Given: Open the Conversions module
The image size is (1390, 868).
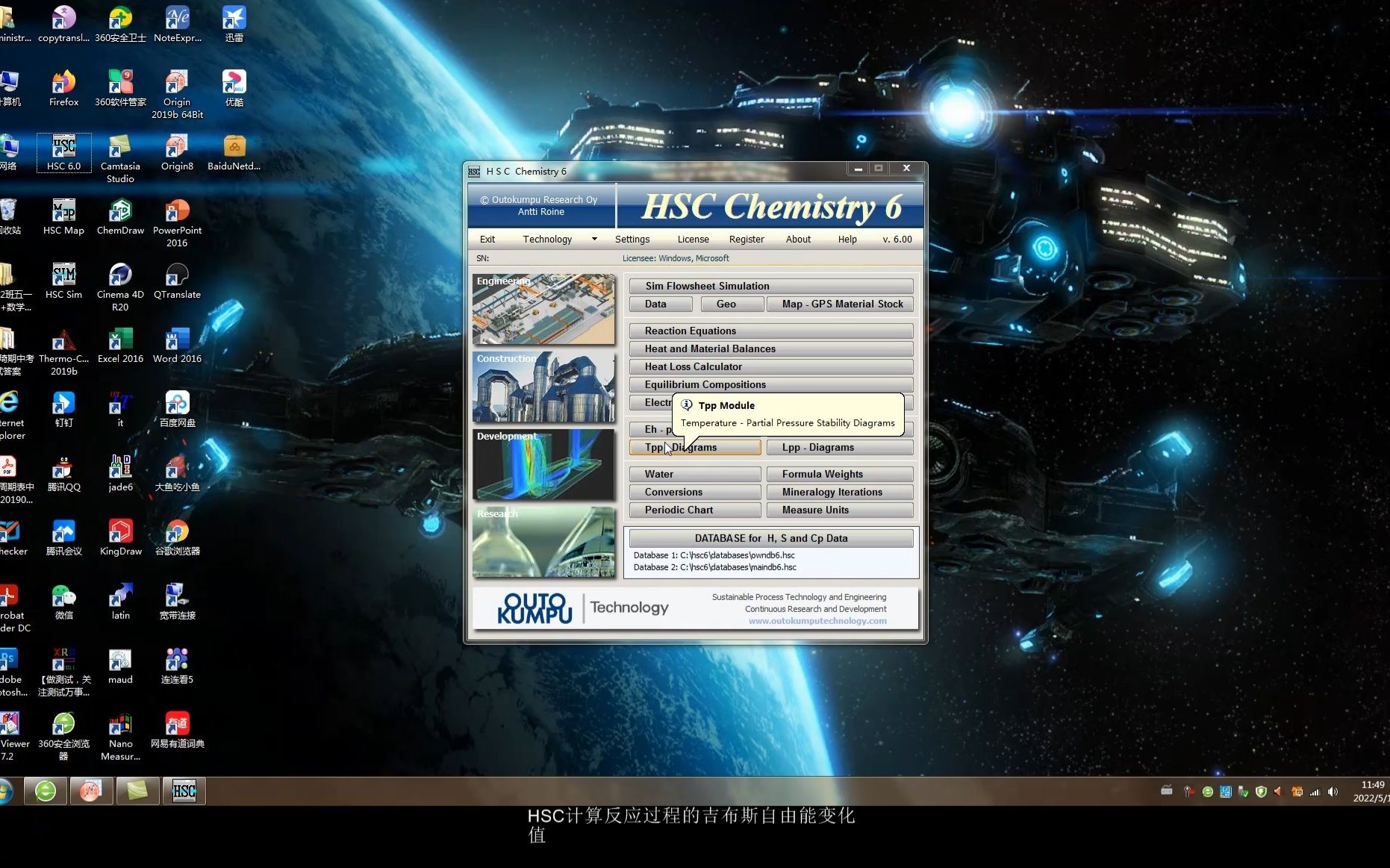Looking at the screenshot, I should [695, 492].
